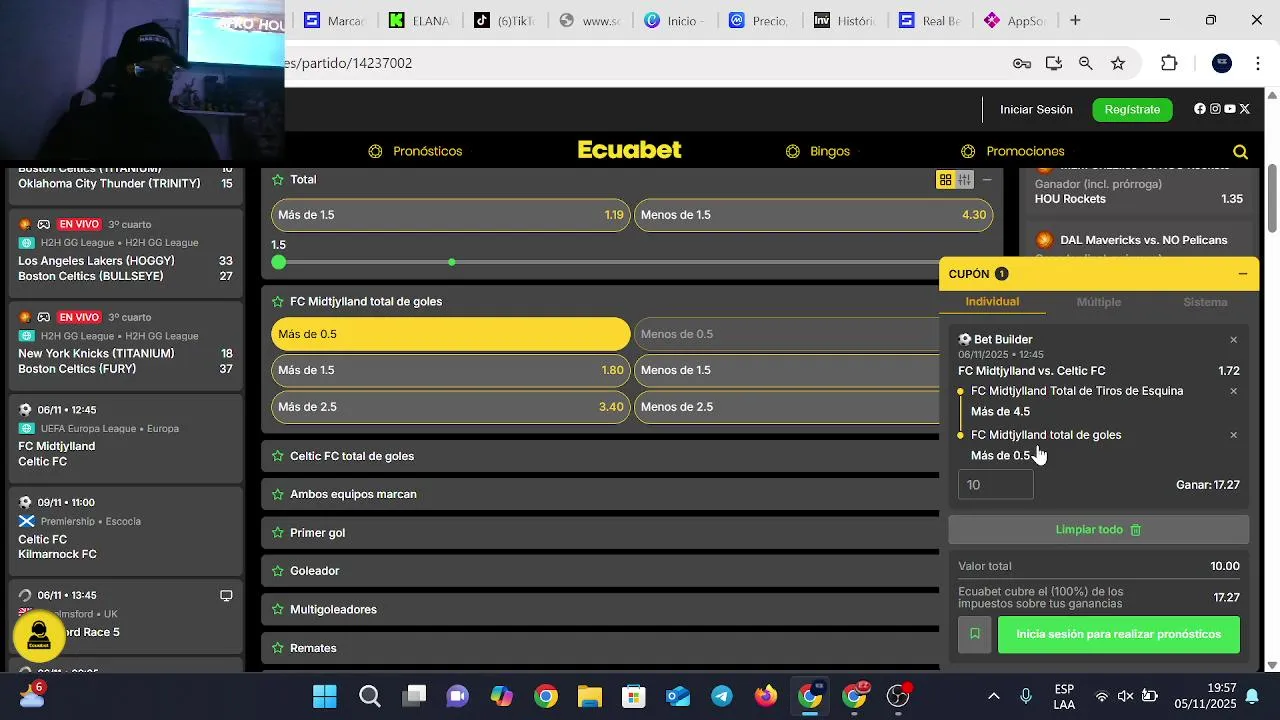
Task: Select HOU Rockets at 1.35 odds
Action: pyautogui.click(x=1138, y=199)
